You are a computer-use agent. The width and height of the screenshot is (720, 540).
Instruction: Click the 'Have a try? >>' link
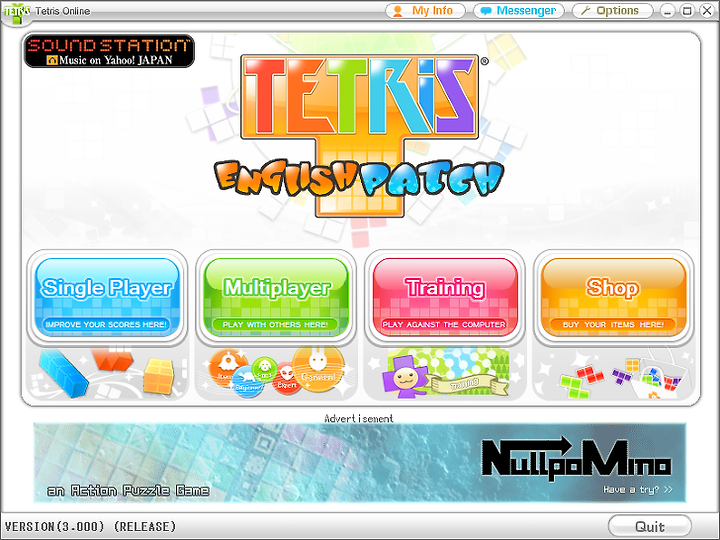pos(638,489)
